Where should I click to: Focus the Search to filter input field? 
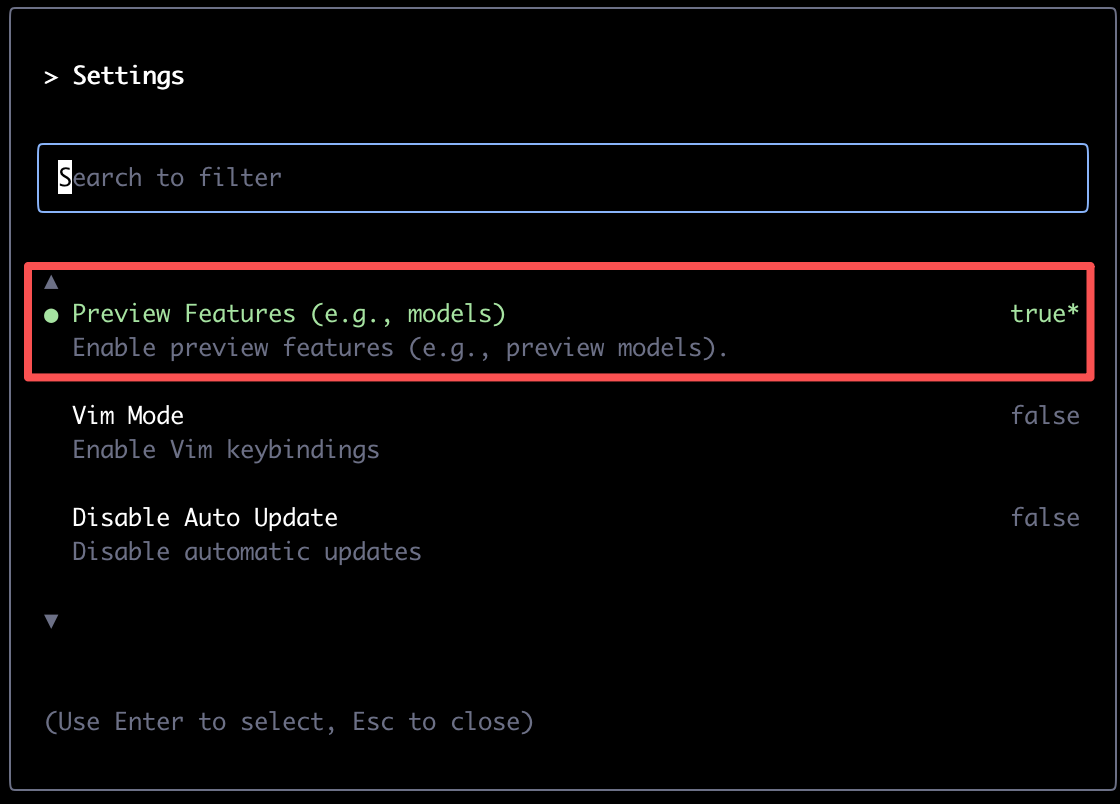[x=563, y=178]
